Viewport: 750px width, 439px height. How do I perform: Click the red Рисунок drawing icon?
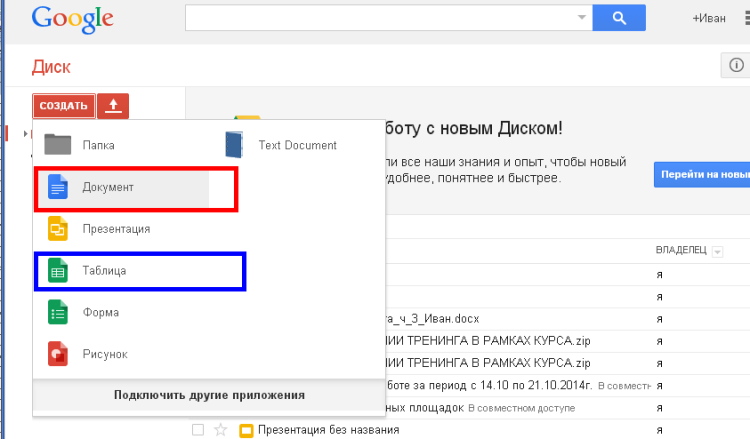[x=57, y=354]
